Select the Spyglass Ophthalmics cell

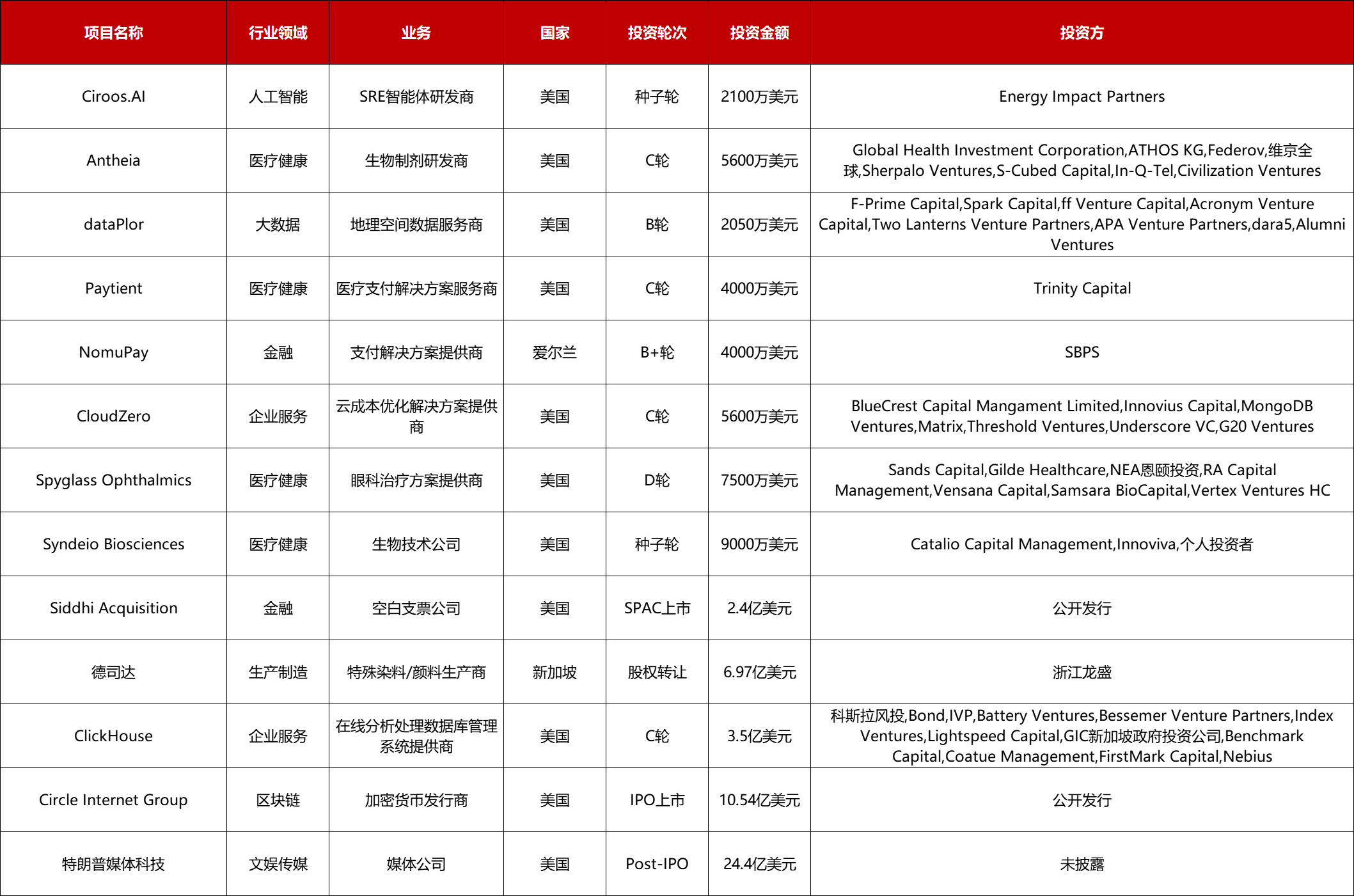[113, 480]
